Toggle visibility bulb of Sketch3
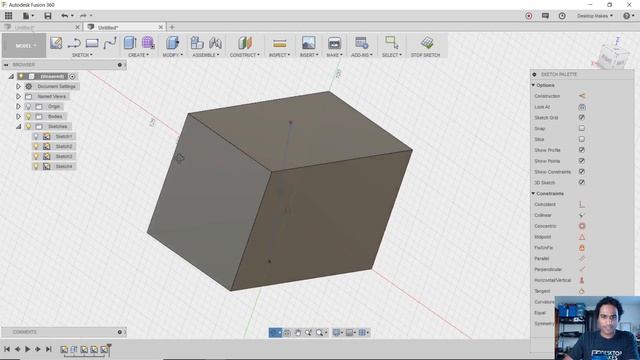Screen dimensions: 640x360 click(36, 156)
